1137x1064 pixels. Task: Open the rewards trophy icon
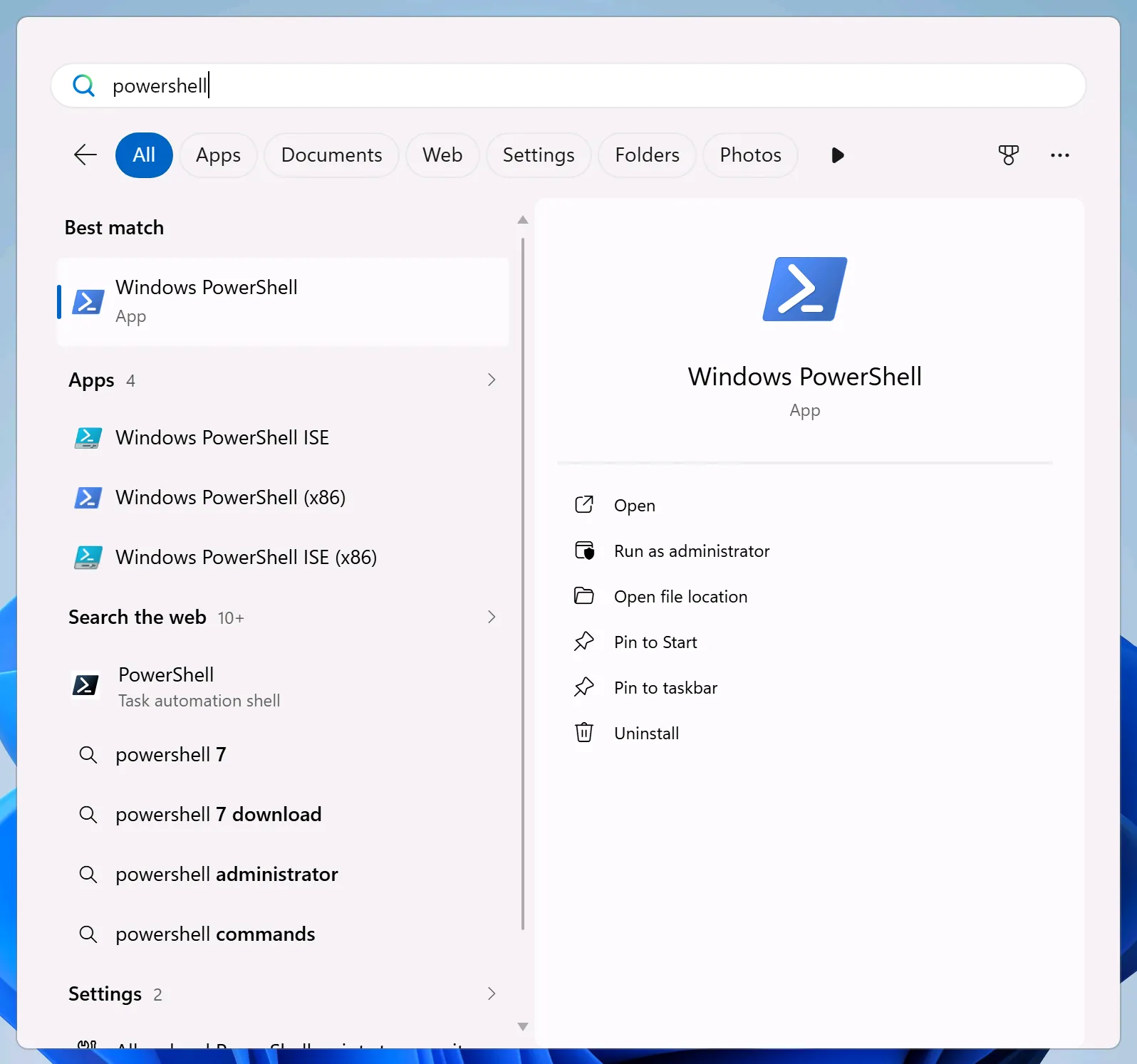click(x=1008, y=155)
